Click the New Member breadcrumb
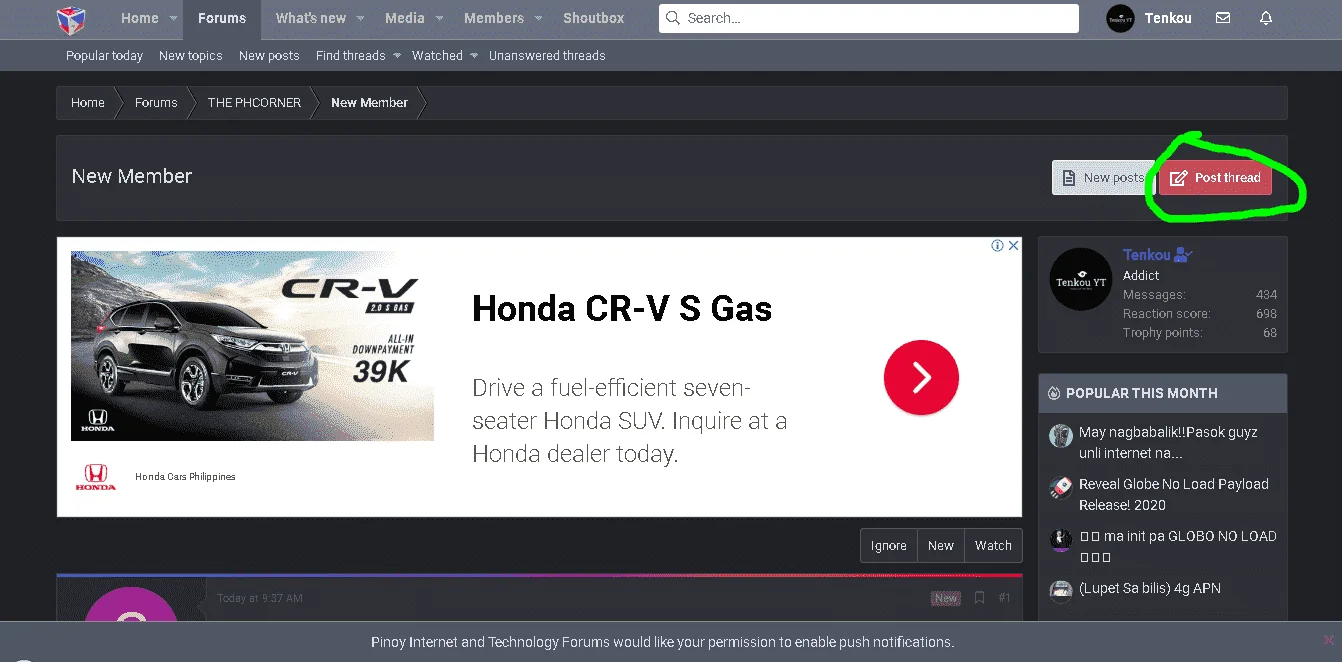Screen dimensions: 1342x662 click(369, 103)
